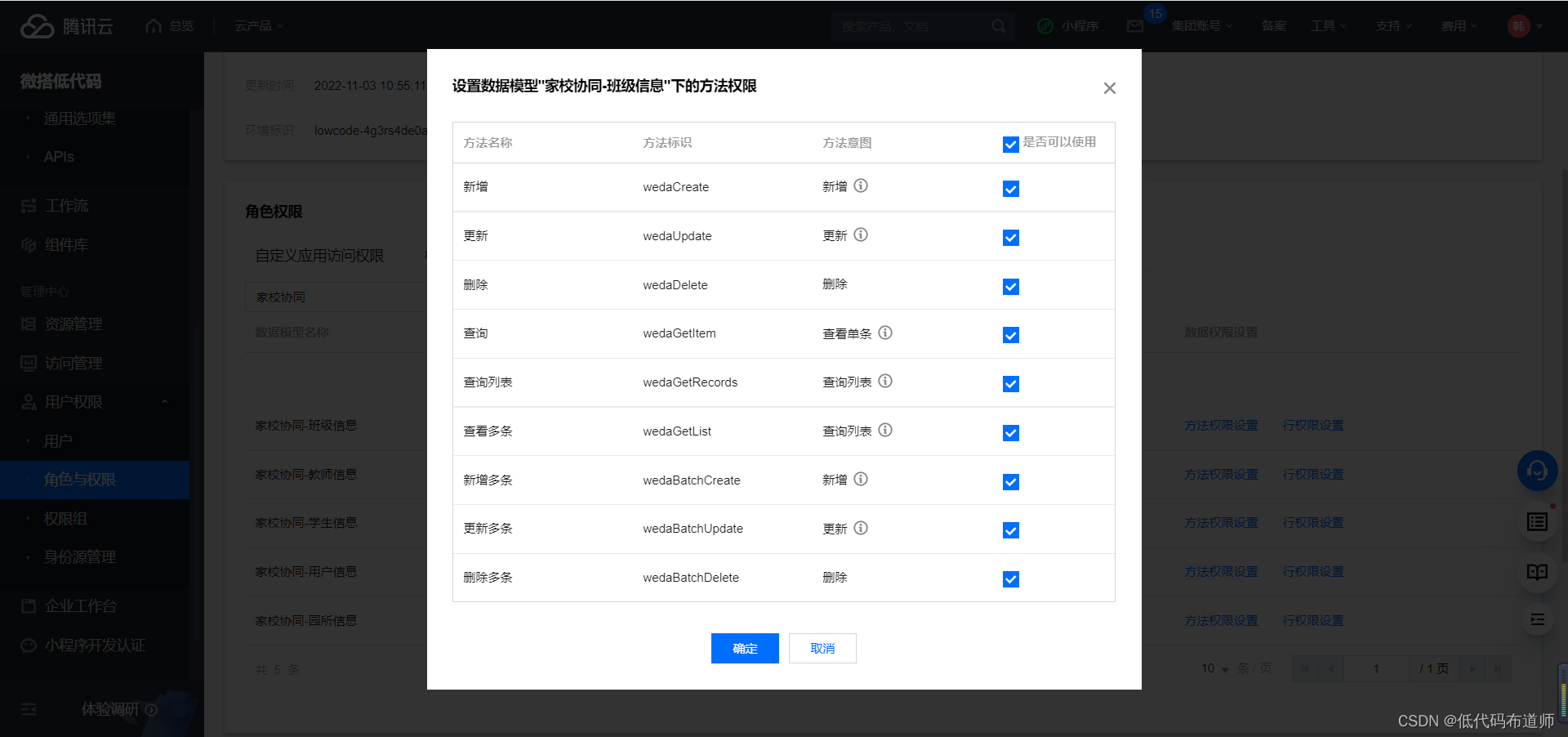Click info icon in wedaBatchUpdate row
The image size is (1568, 737).
pos(861,528)
